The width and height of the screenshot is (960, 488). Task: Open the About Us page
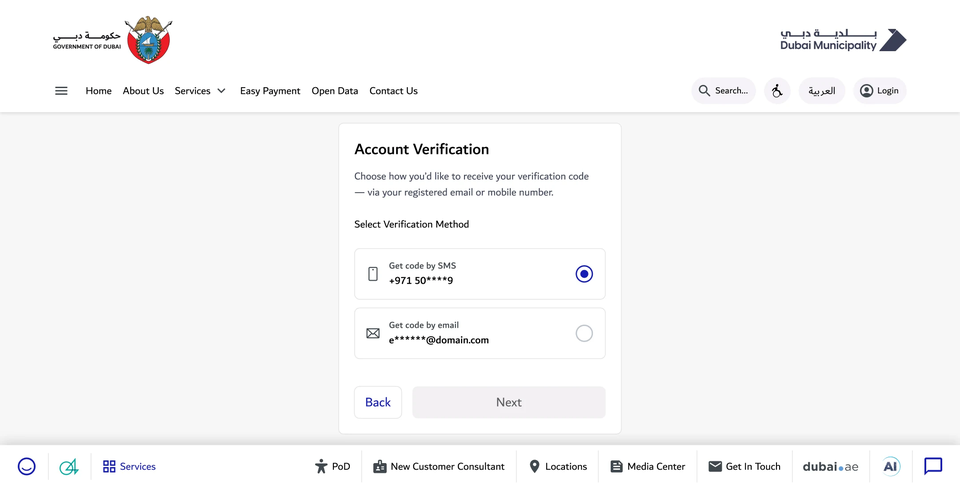[x=143, y=91]
